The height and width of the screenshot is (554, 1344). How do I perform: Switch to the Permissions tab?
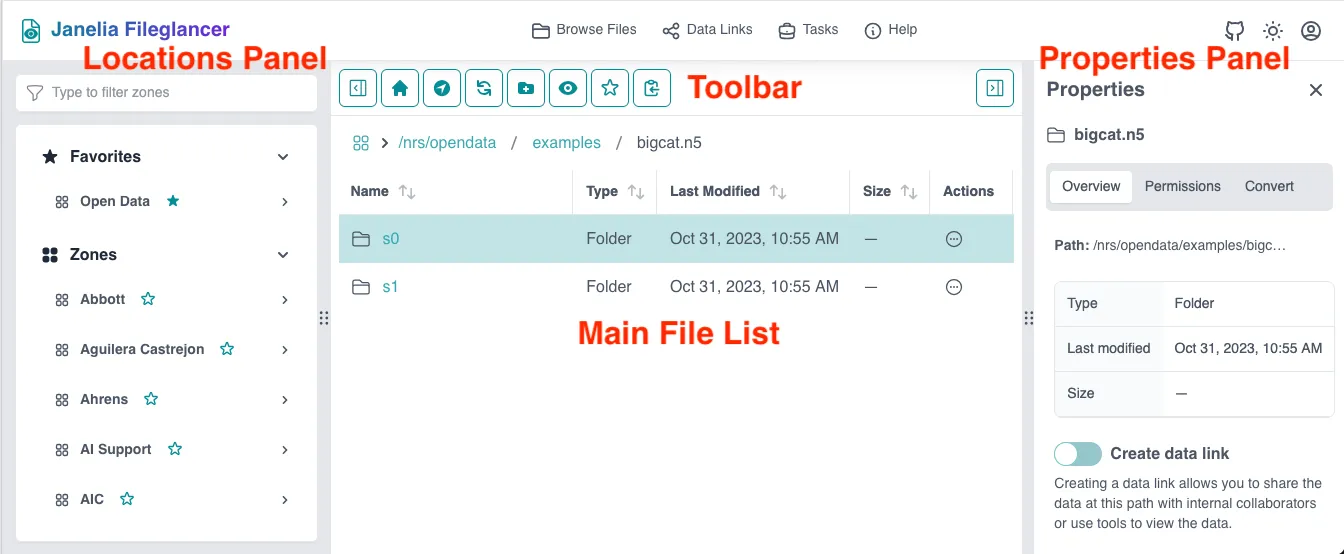[x=1182, y=186]
